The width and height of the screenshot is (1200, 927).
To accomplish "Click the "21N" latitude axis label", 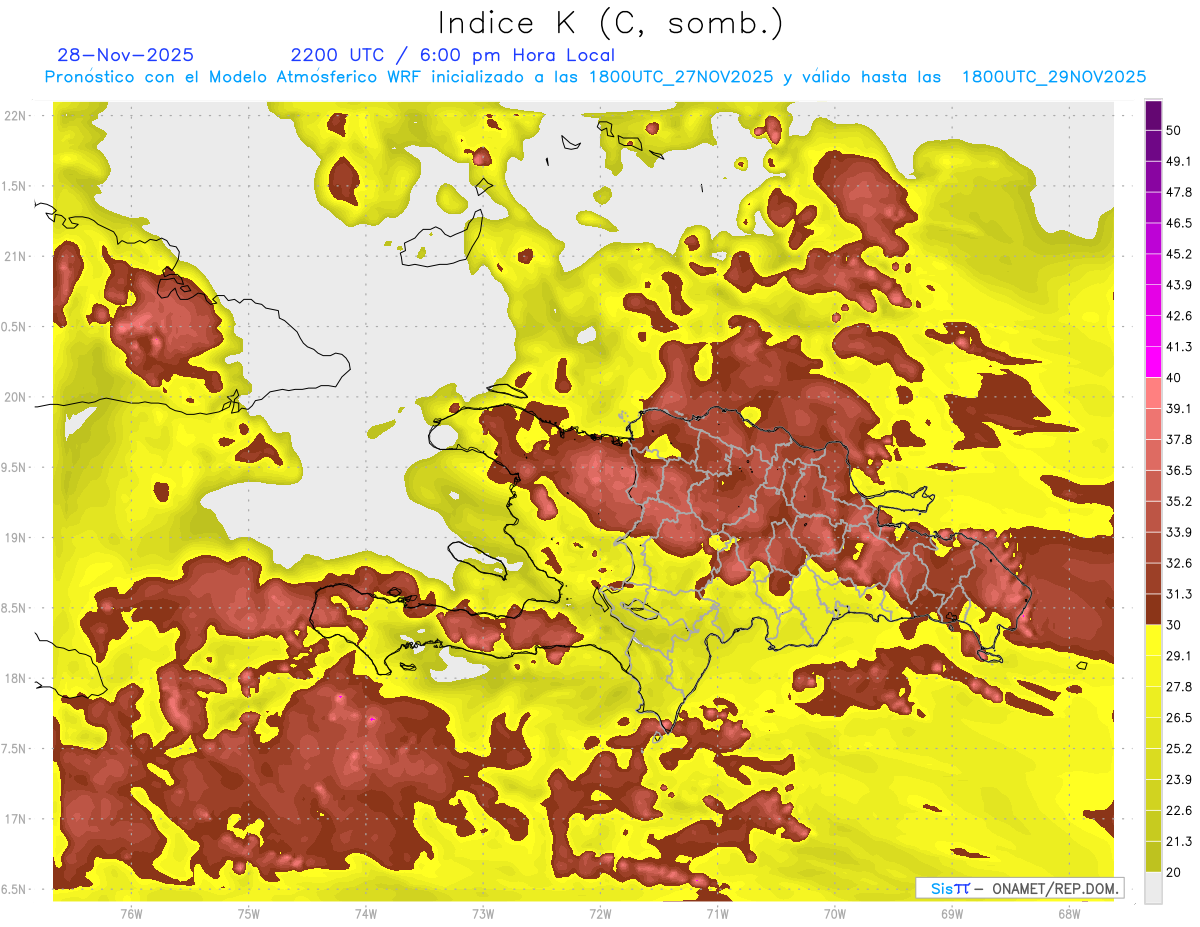I will (x=16, y=256).
